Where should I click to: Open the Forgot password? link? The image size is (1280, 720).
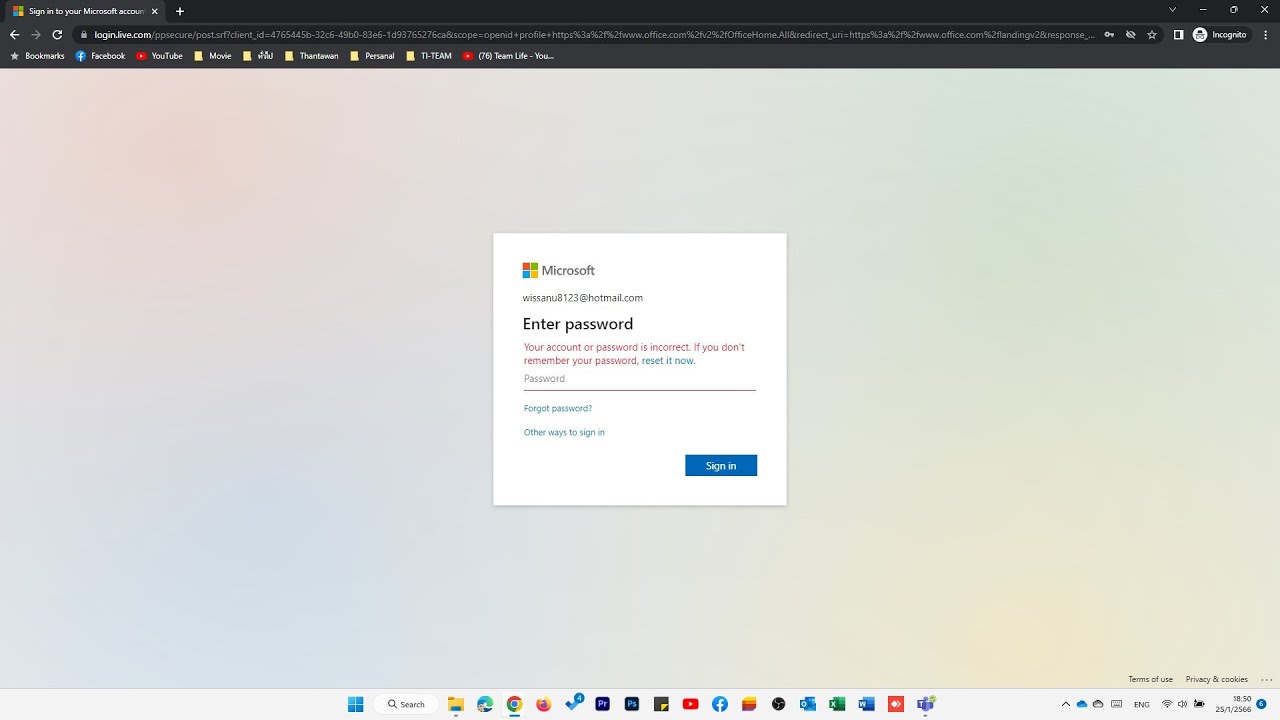(558, 408)
